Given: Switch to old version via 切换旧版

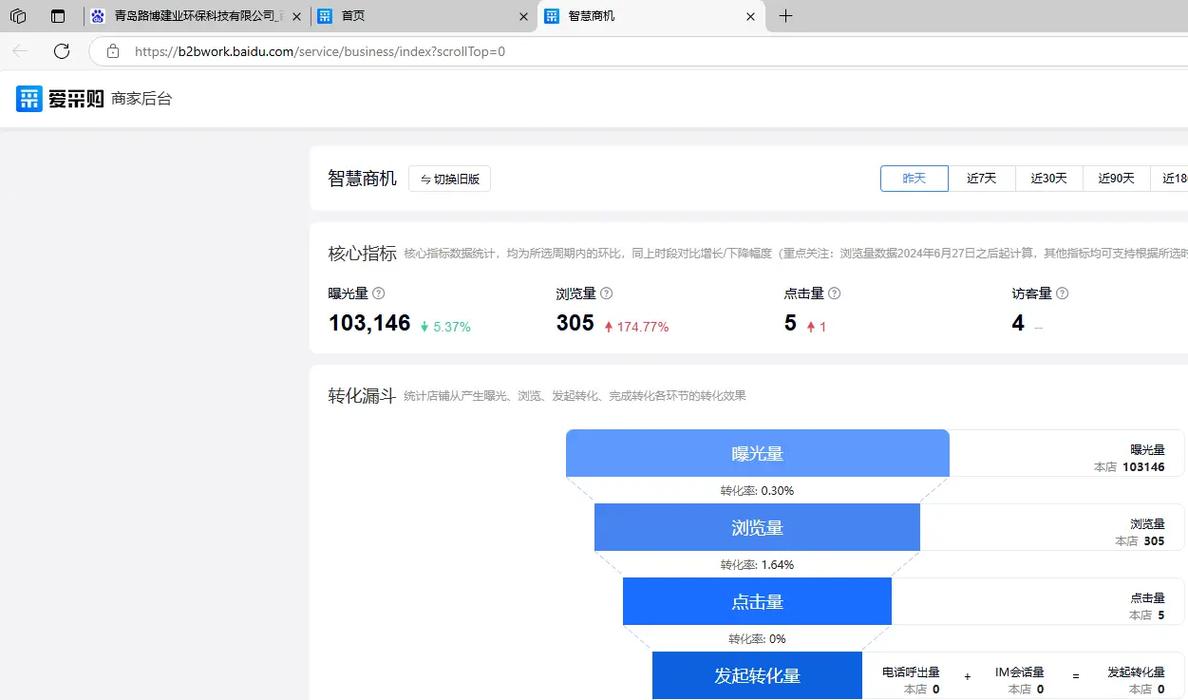Looking at the screenshot, I should (x=449, y=179).
